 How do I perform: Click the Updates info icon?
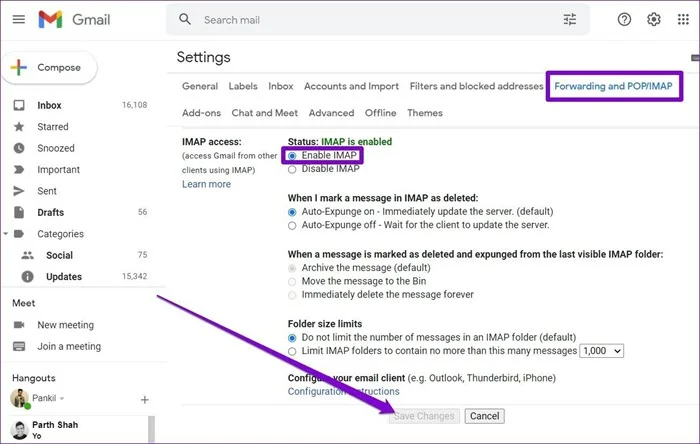[27, 277]
